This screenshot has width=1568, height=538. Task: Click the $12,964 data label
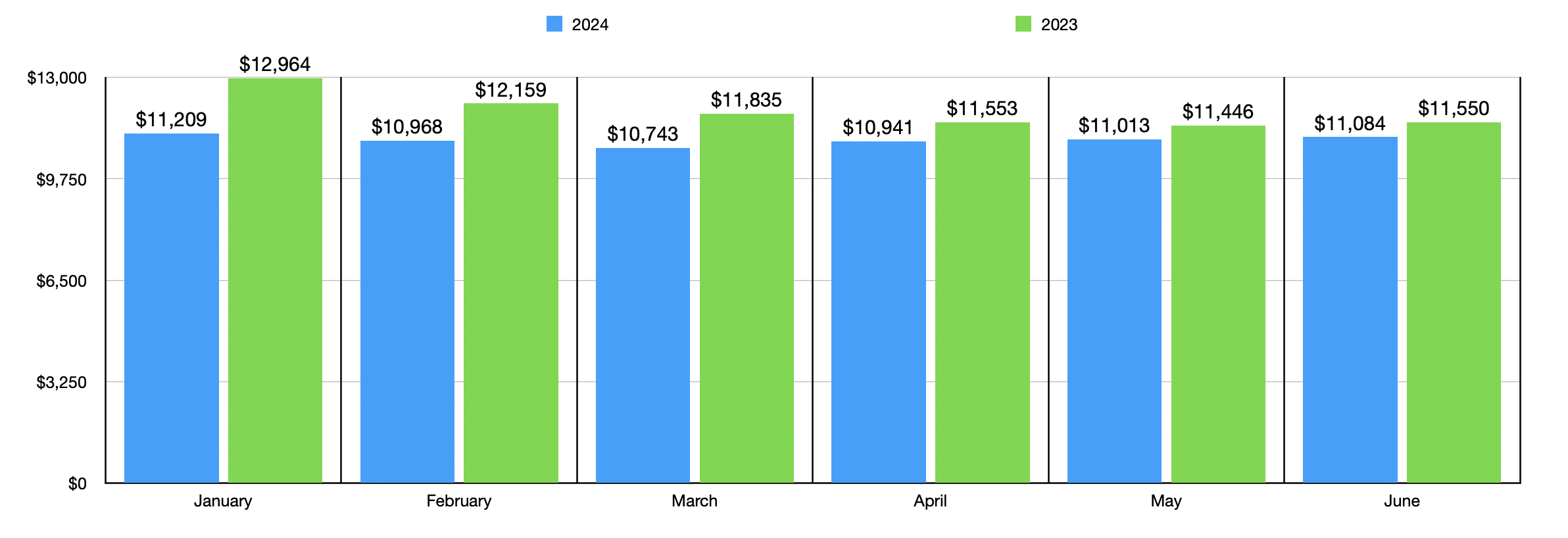pyautogui.click(x=275, y=64)
